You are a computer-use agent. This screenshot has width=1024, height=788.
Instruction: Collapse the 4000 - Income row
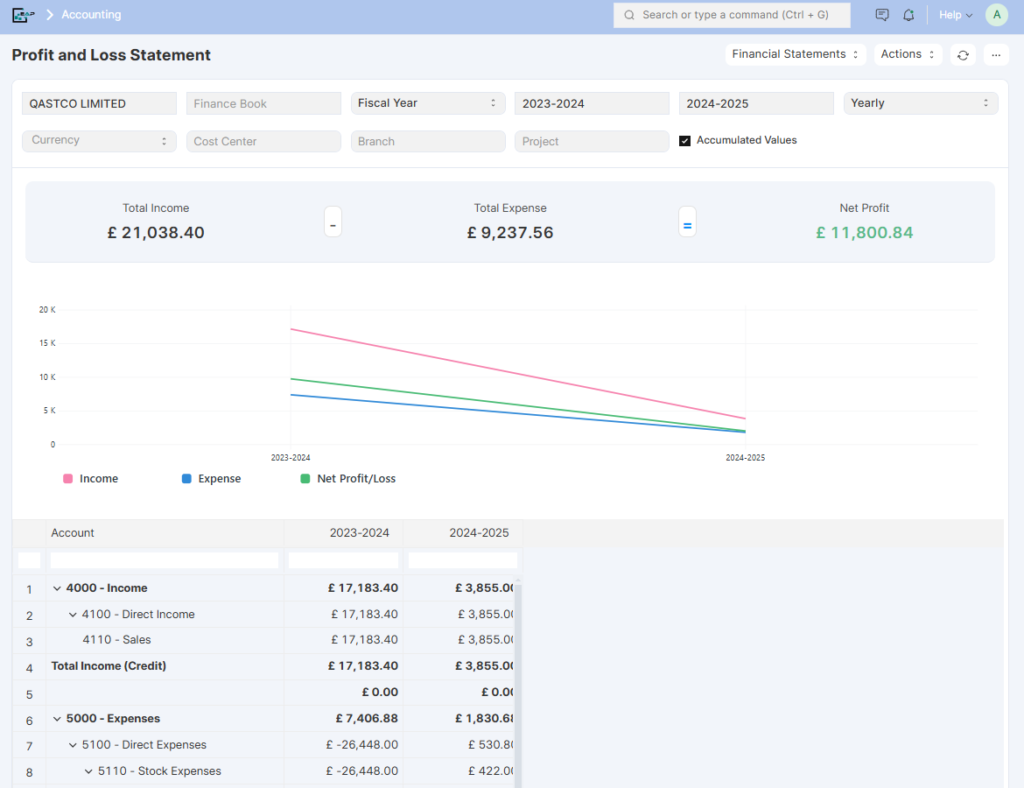[57, 588]
